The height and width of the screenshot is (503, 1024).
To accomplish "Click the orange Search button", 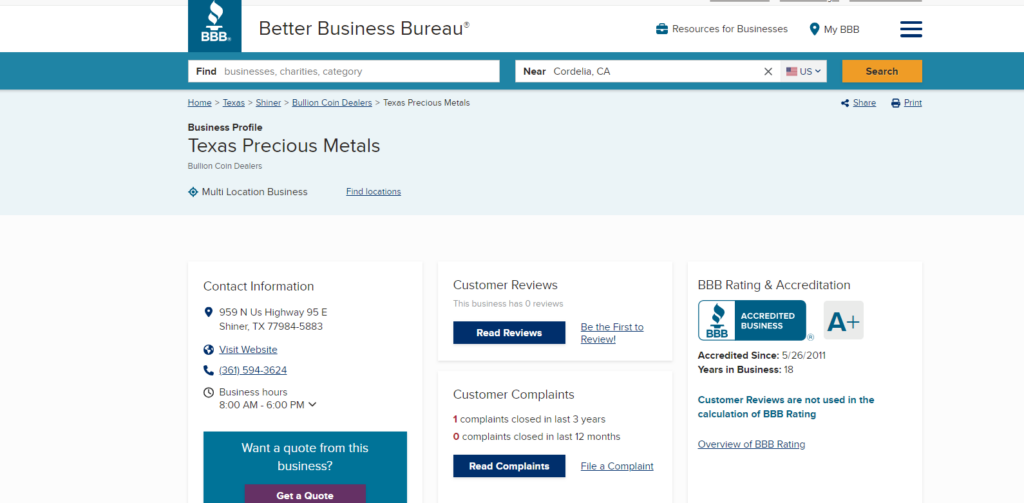I will 882,72.
